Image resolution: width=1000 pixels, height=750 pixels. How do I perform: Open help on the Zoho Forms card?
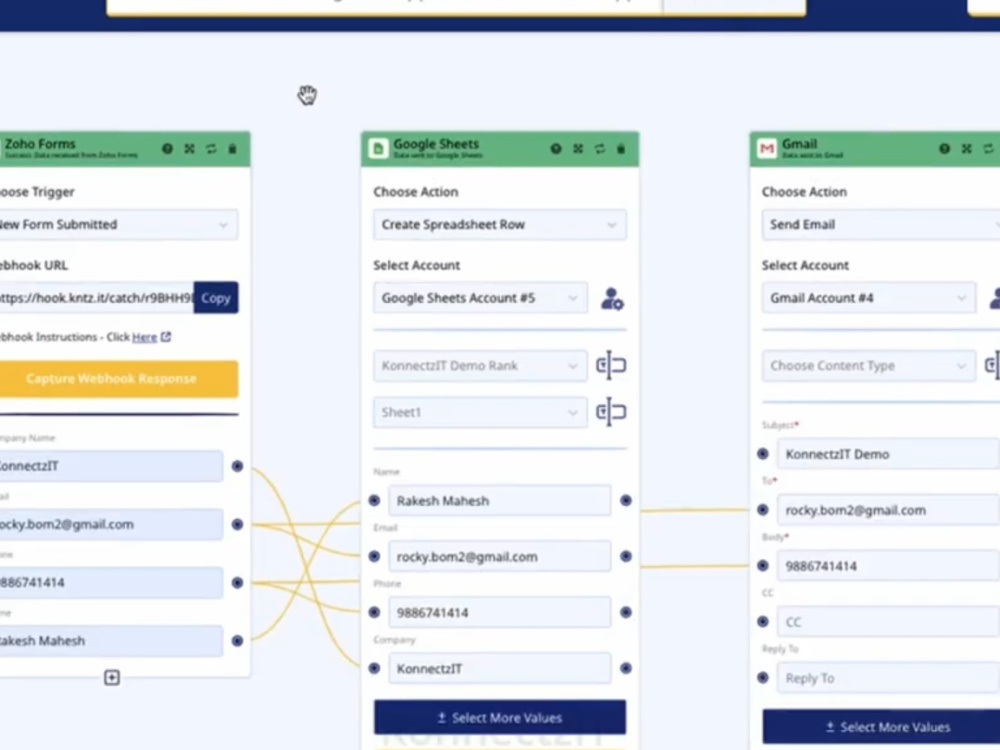pyautogui.click(x=167, y=149)
